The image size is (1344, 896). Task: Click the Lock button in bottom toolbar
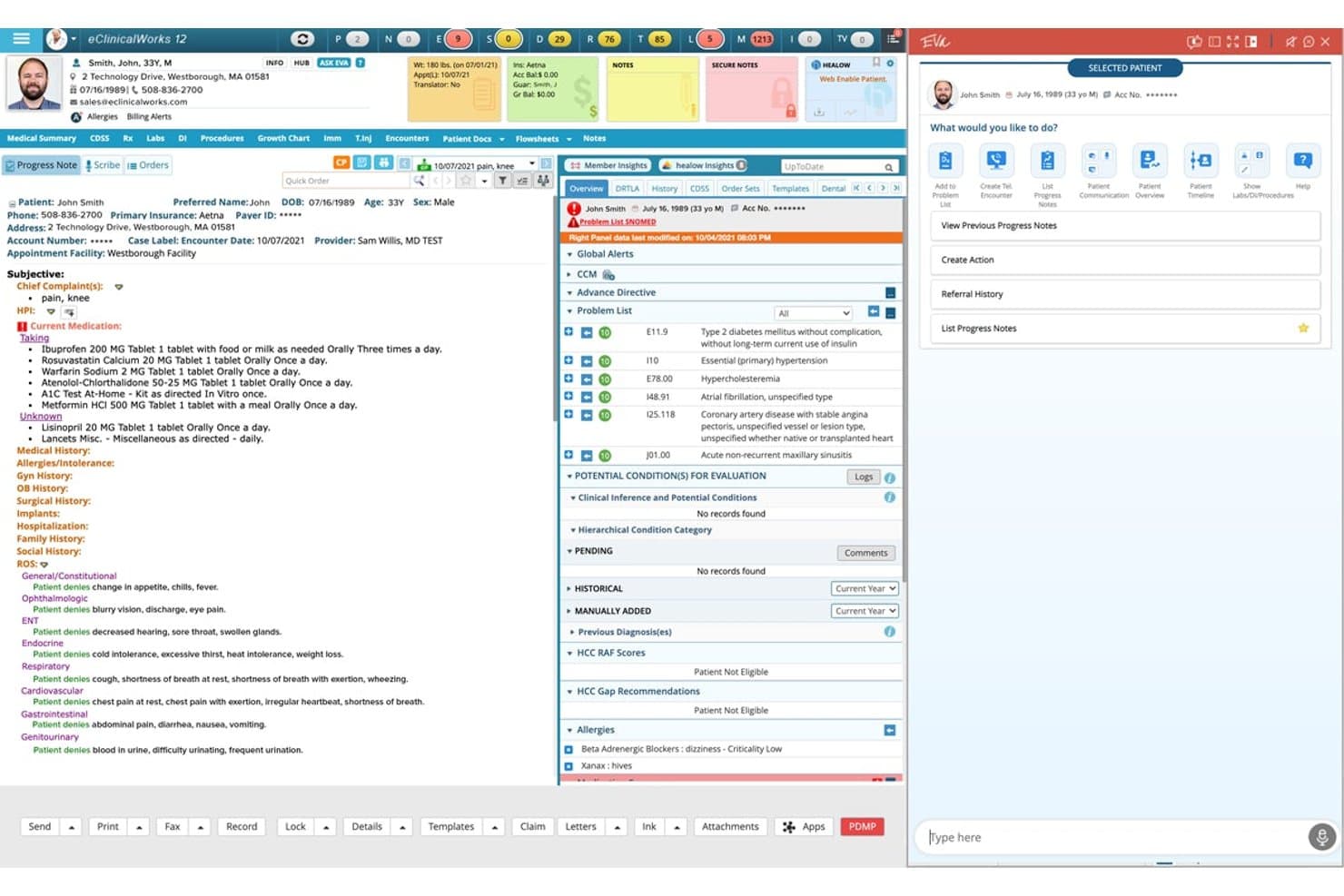coord(295,826)
